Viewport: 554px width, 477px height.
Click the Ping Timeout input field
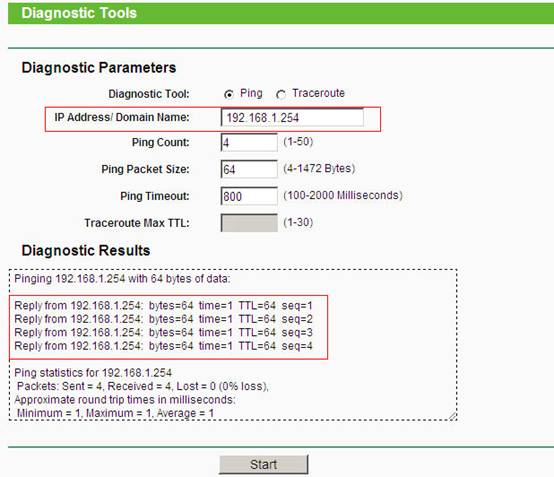tap(249, 196)
